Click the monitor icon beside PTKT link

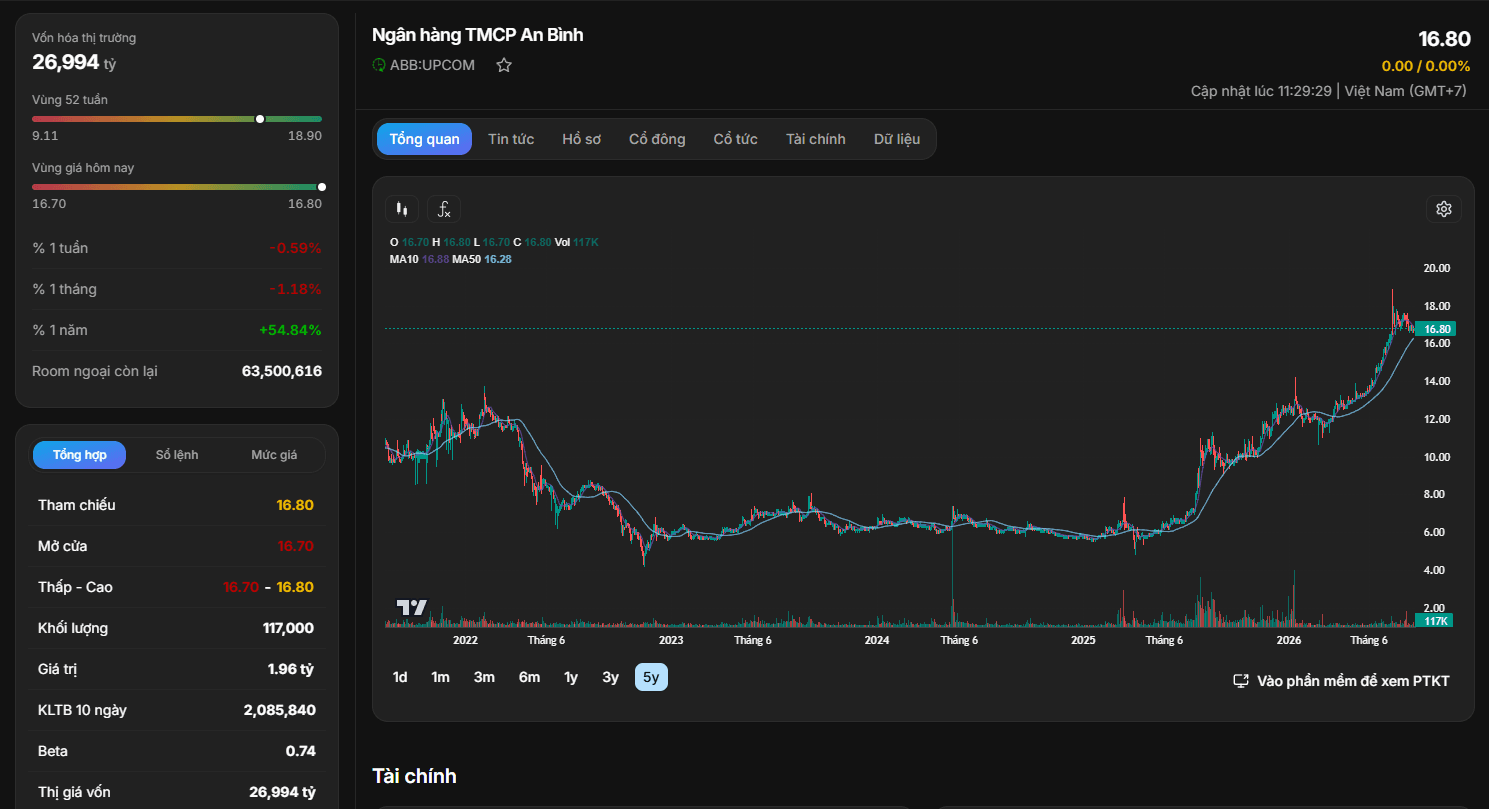(x=1241, y=681)
